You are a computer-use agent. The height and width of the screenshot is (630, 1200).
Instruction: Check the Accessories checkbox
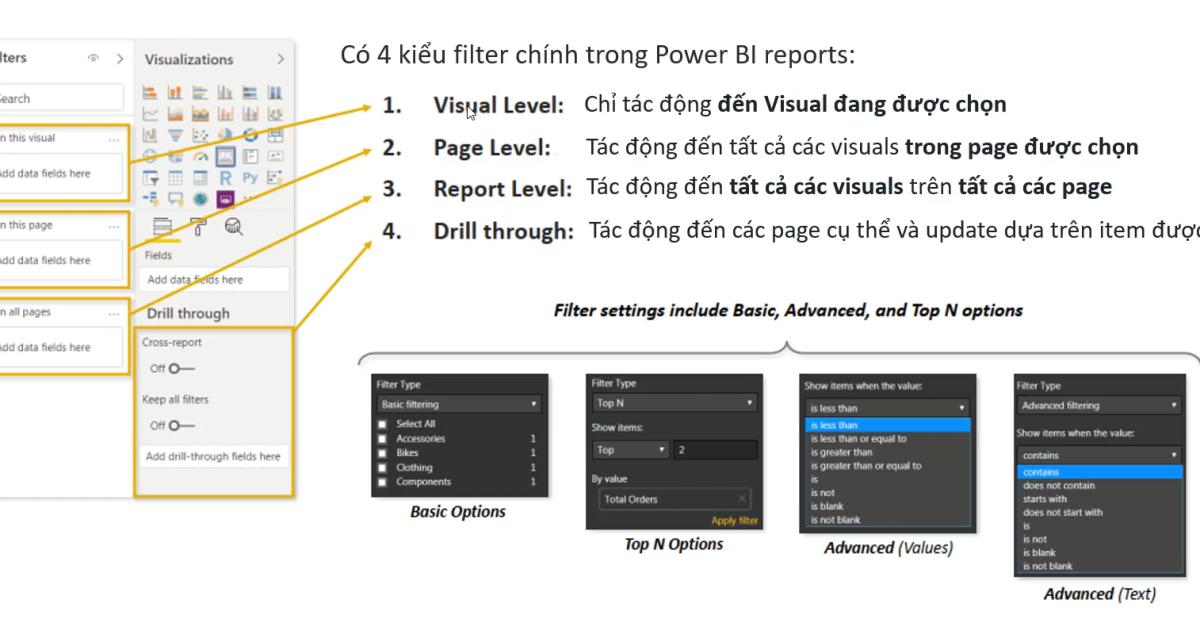(381, 438)
